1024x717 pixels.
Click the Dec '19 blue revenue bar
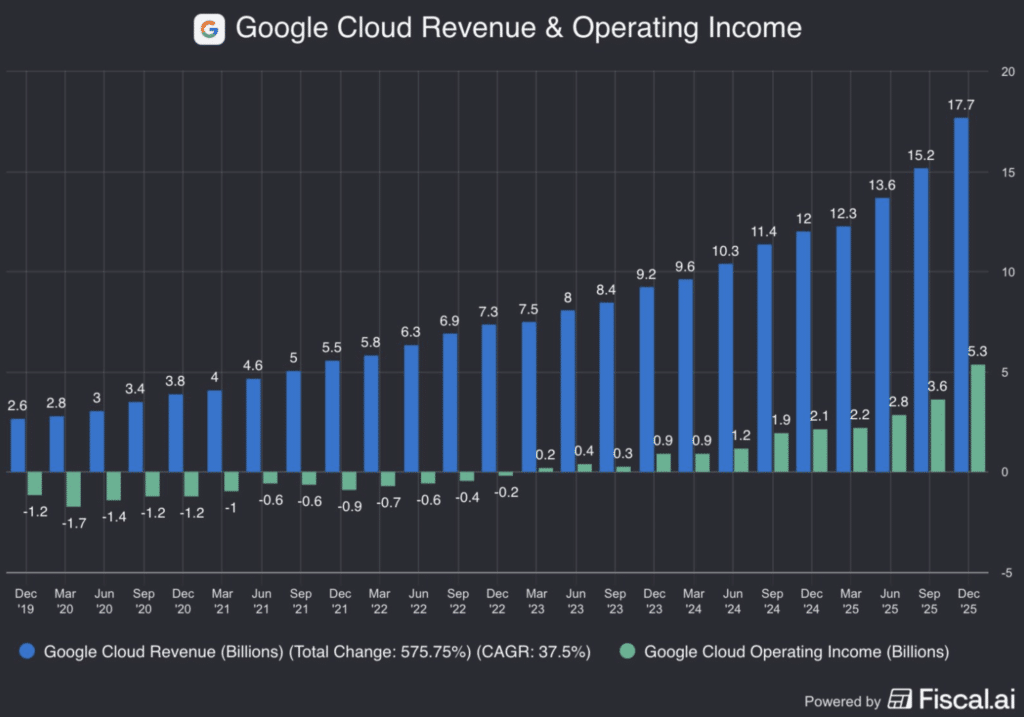[x=17, y=445]
